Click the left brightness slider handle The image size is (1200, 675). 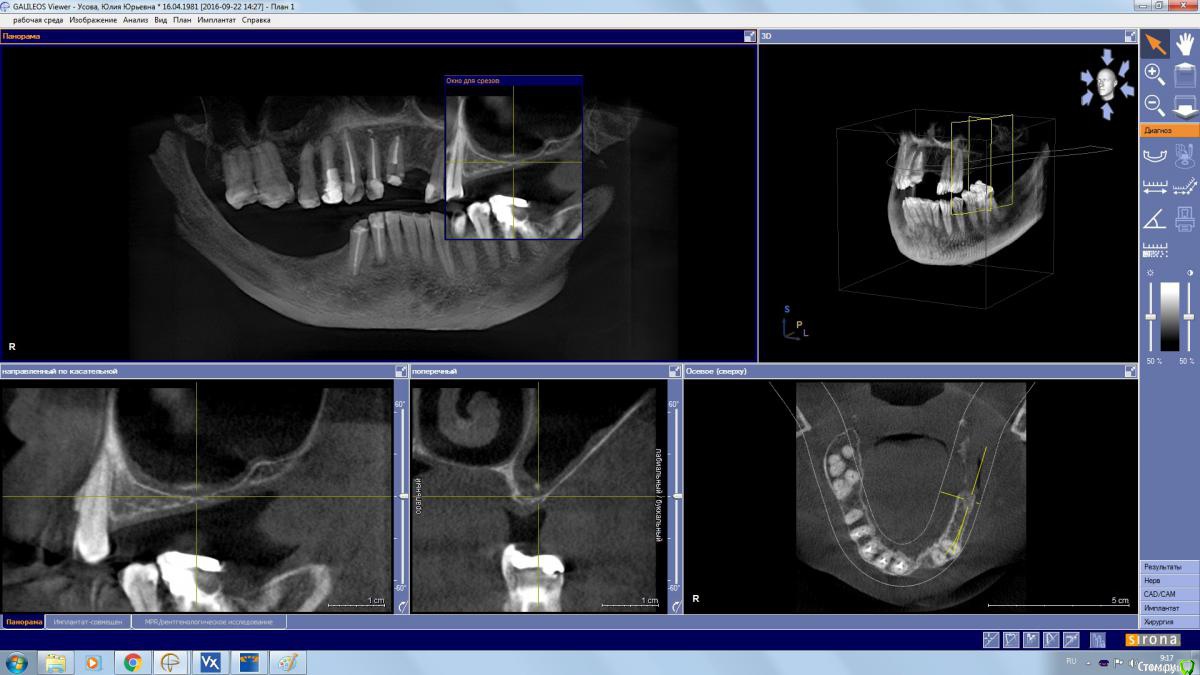pos(1151,318)
